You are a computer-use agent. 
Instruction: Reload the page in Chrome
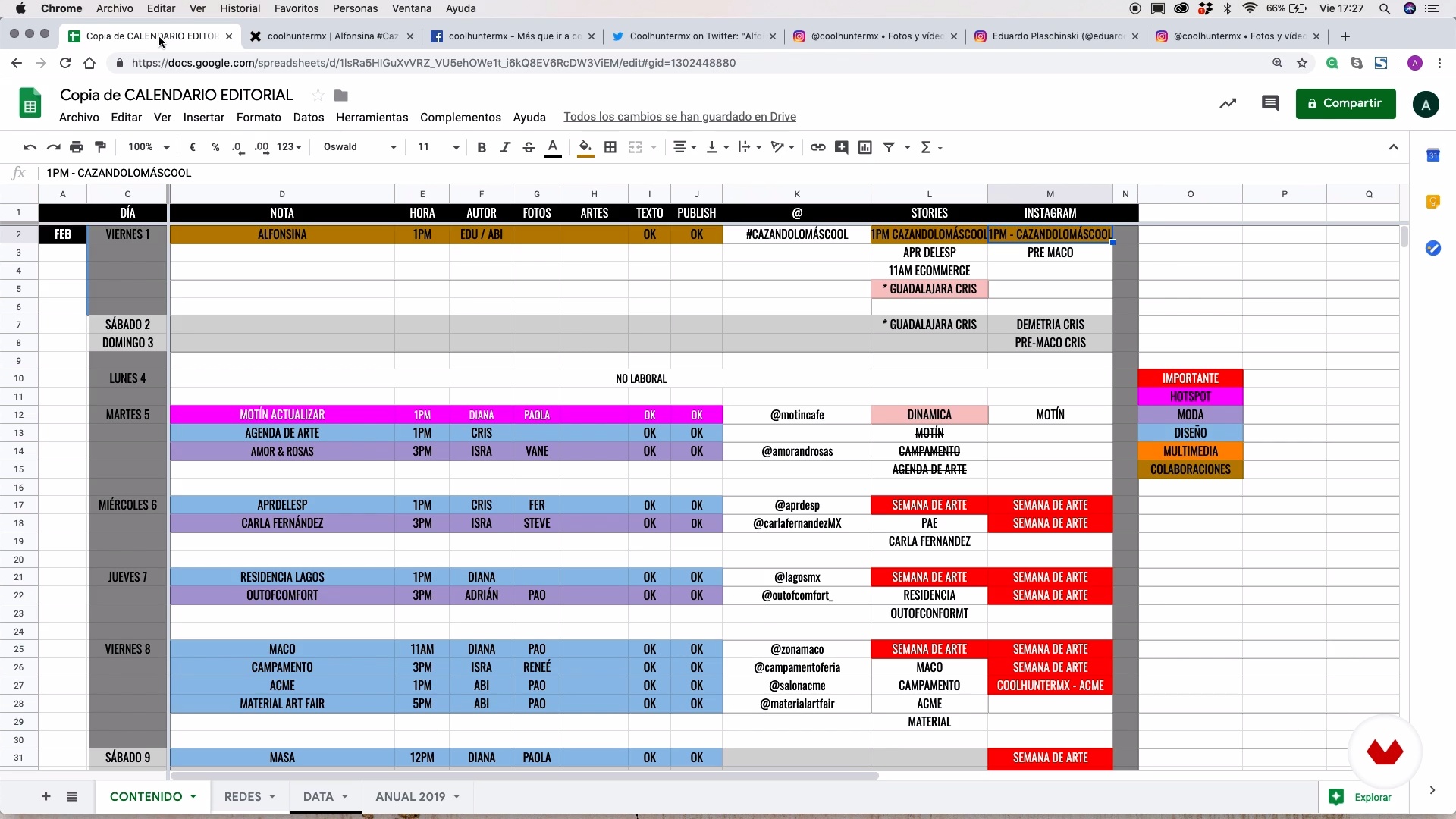pos(65,63)
